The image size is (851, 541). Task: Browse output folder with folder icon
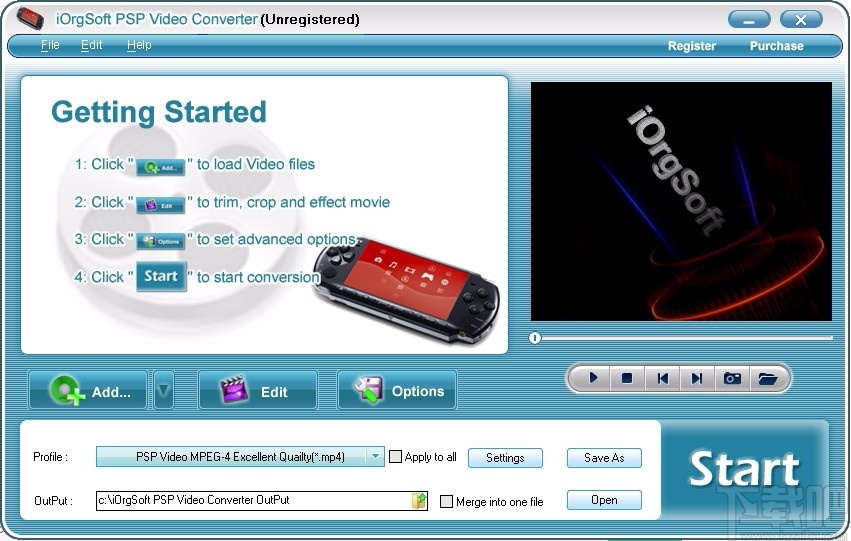419,500
